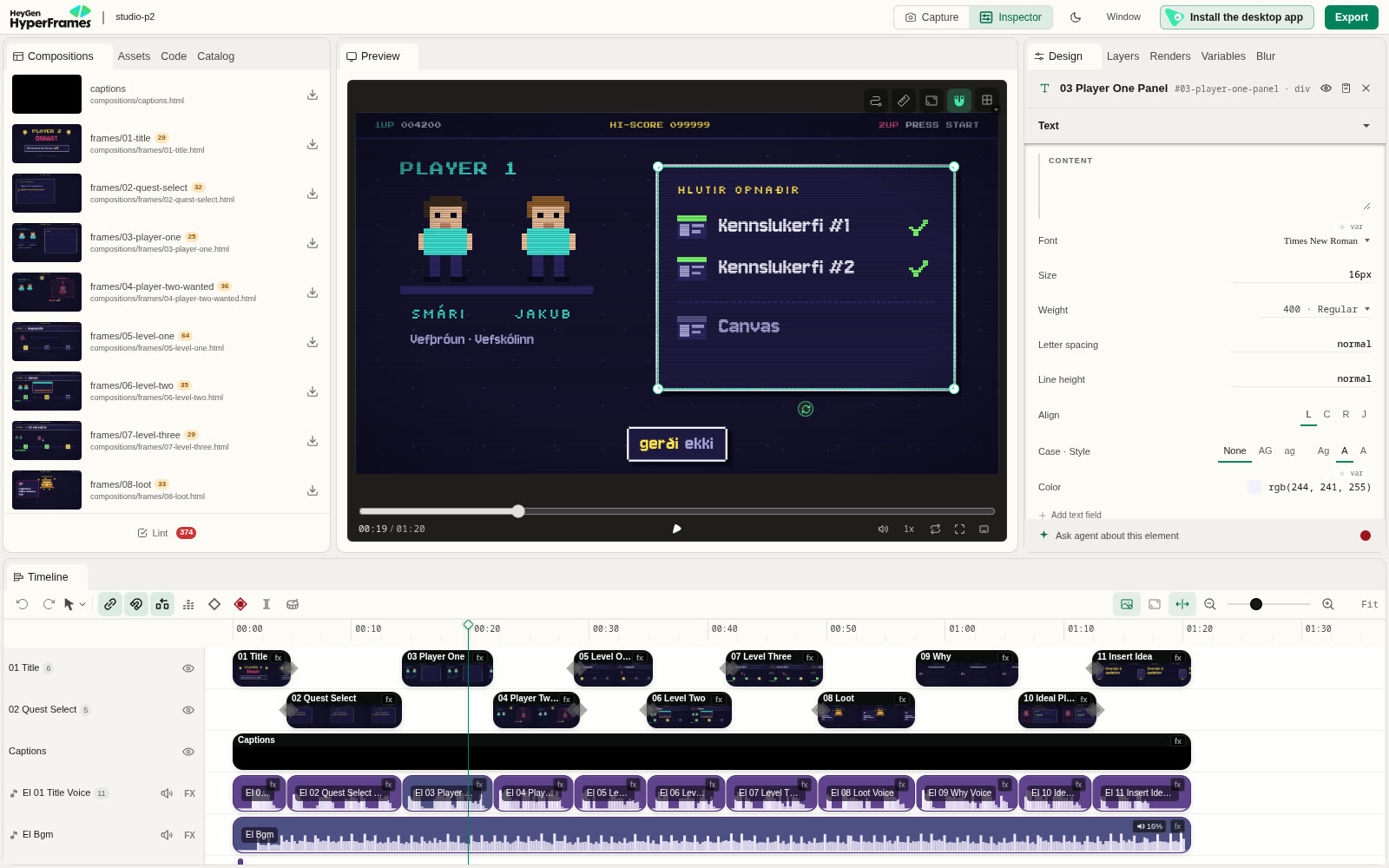Screen dimensions: 1389x868
Task: Download frames/05-level-one composition
Action: (x=313, y=342)
